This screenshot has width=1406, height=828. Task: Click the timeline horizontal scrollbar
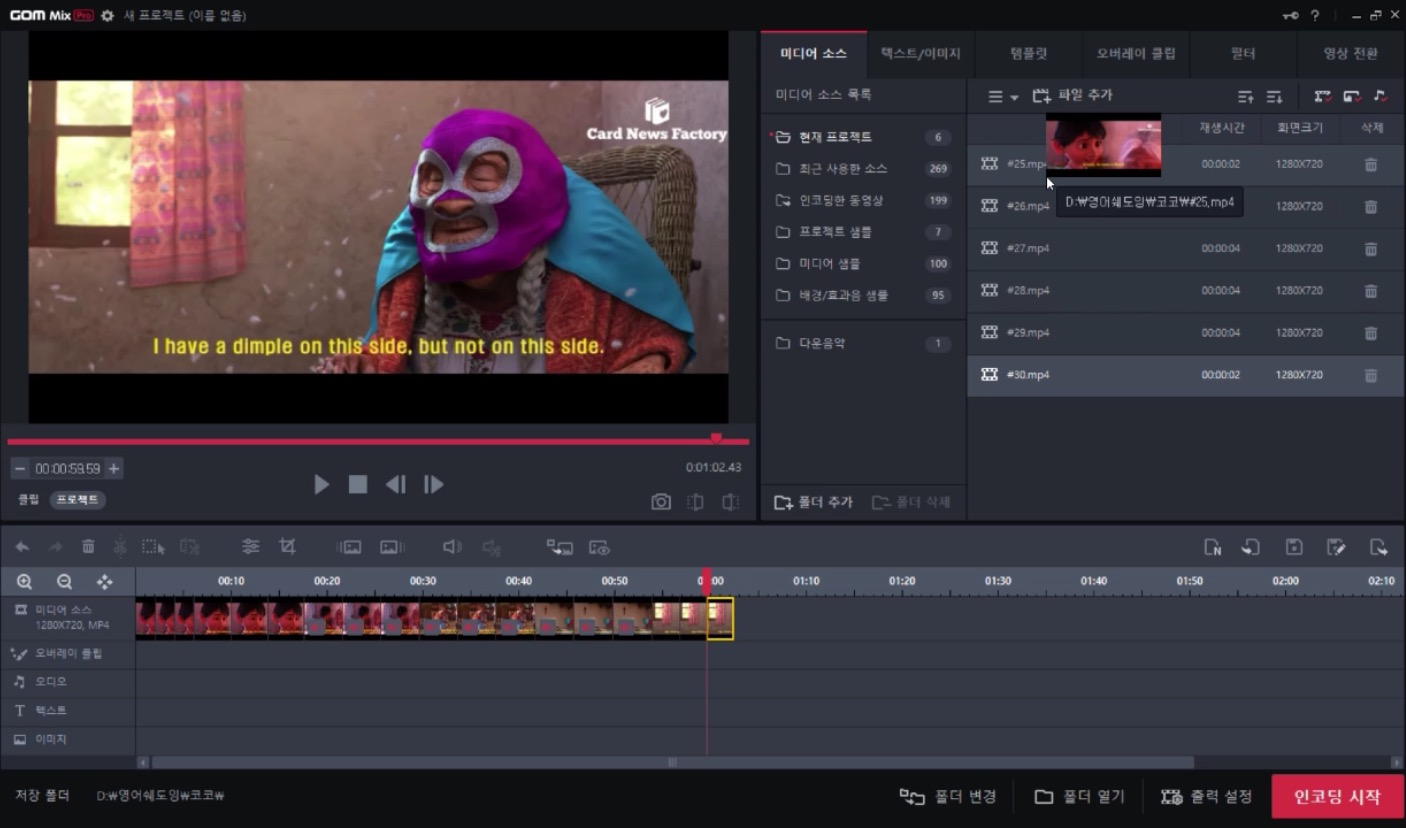tap(672, 762)
